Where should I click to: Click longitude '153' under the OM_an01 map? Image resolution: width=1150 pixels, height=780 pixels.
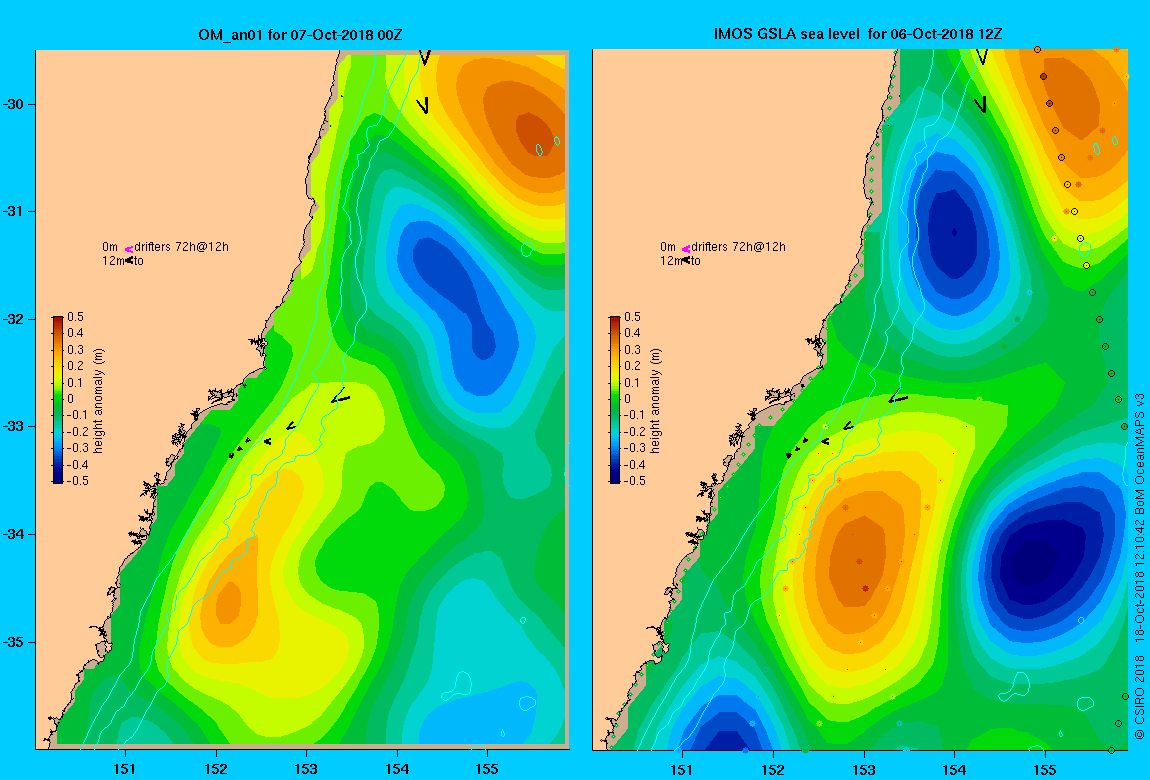coord(306,769)
